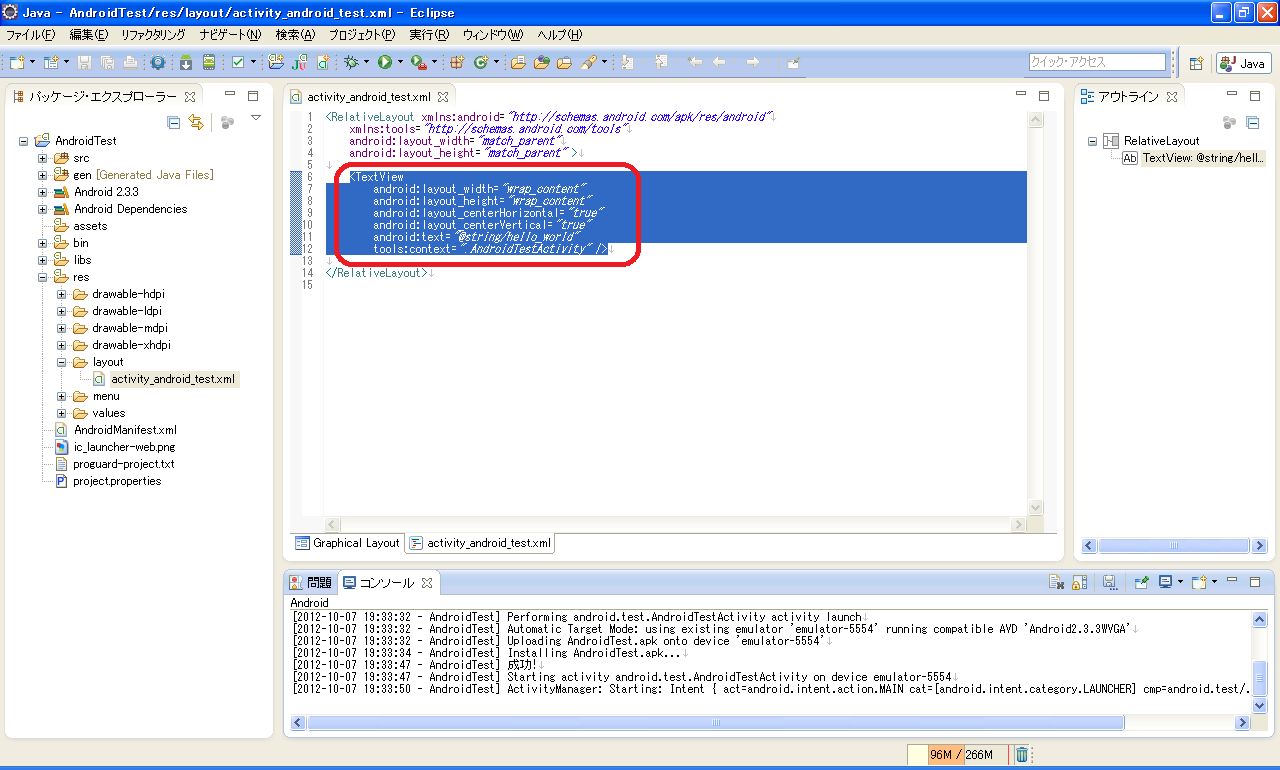The width and height of the screenshot is (1280, 770).
Task: Open the Package Explorer view menu arrow
Action: (256, 119)
